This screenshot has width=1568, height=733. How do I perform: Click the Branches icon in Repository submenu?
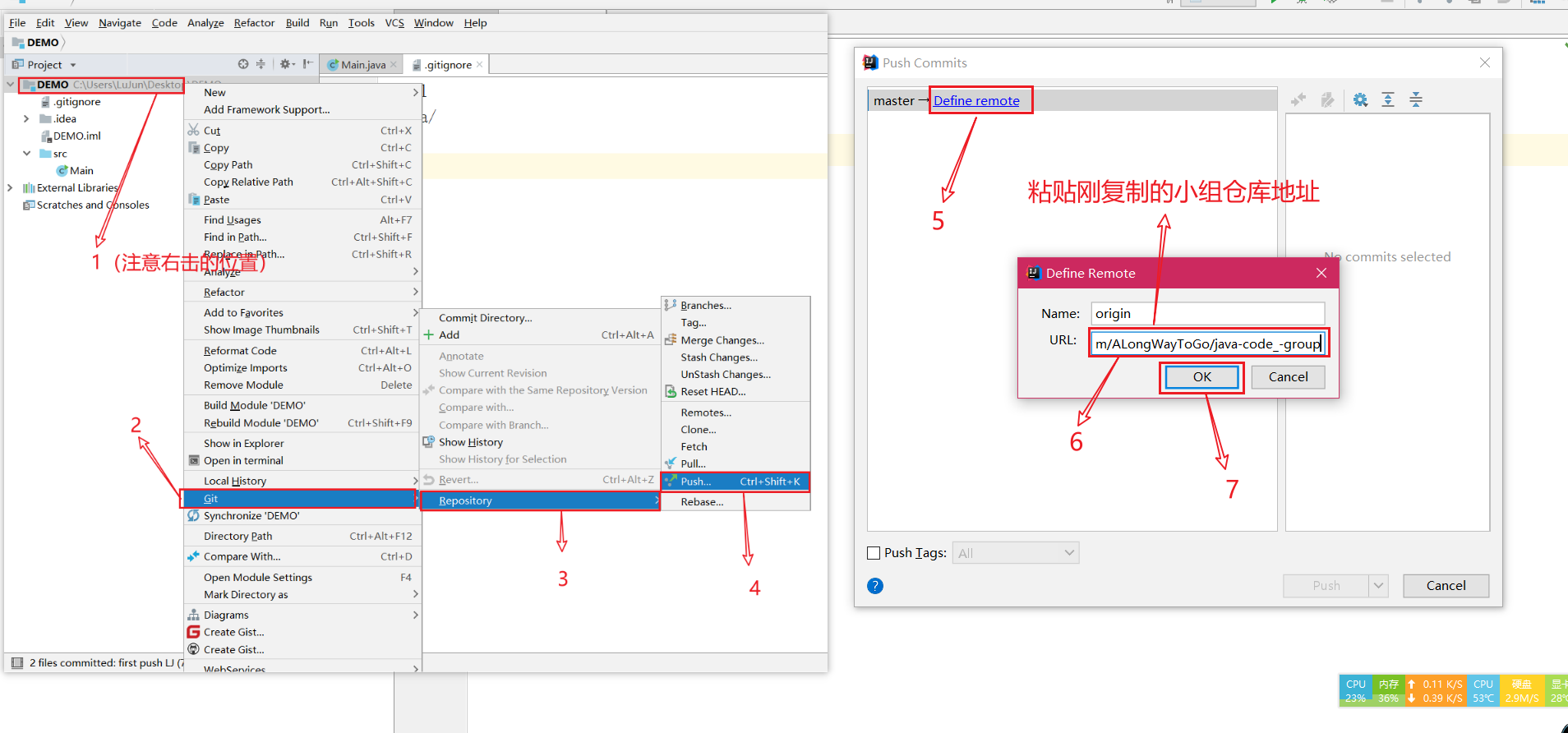click(671, 305)
